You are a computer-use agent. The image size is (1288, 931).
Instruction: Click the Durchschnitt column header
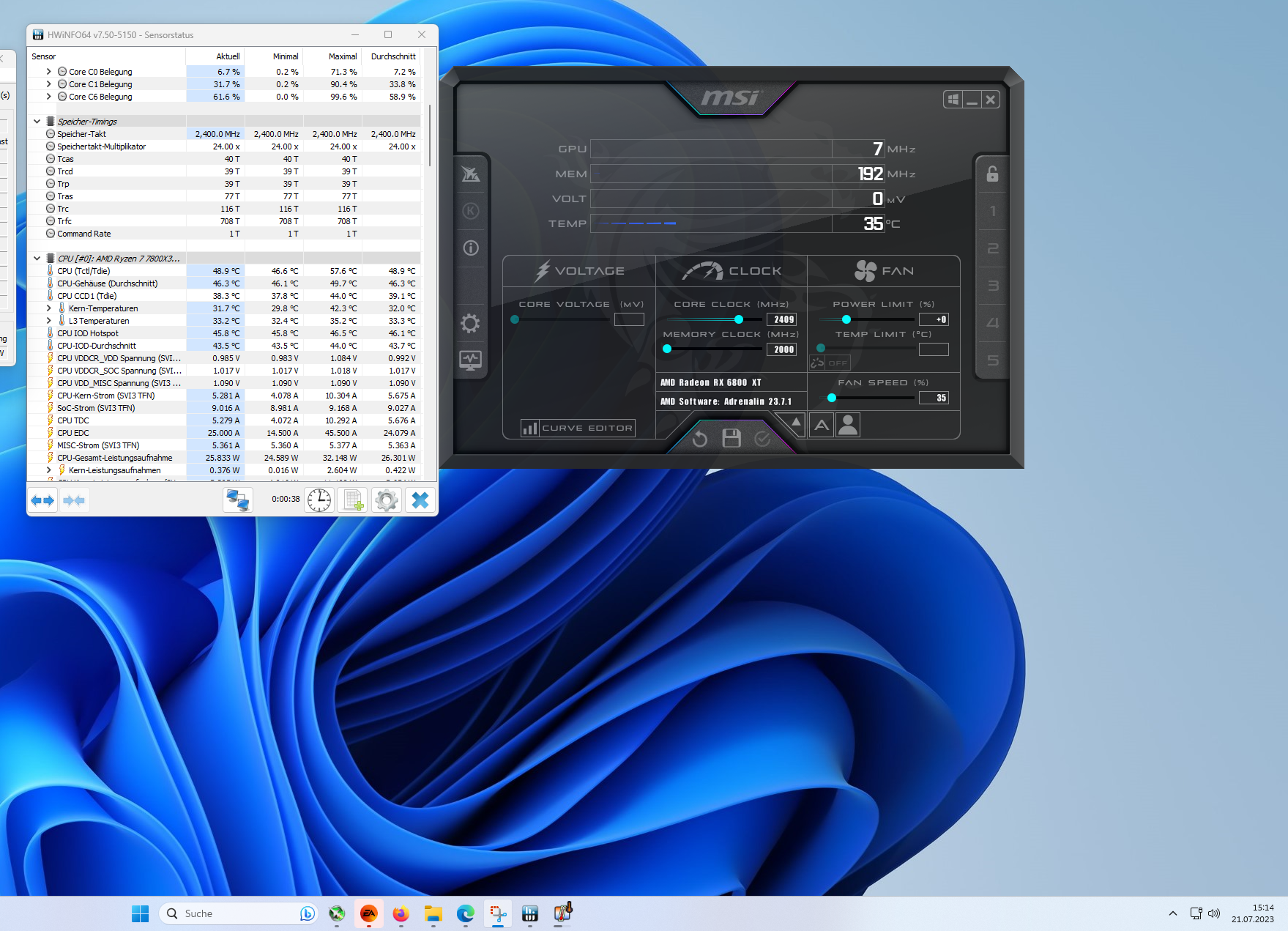391,56
